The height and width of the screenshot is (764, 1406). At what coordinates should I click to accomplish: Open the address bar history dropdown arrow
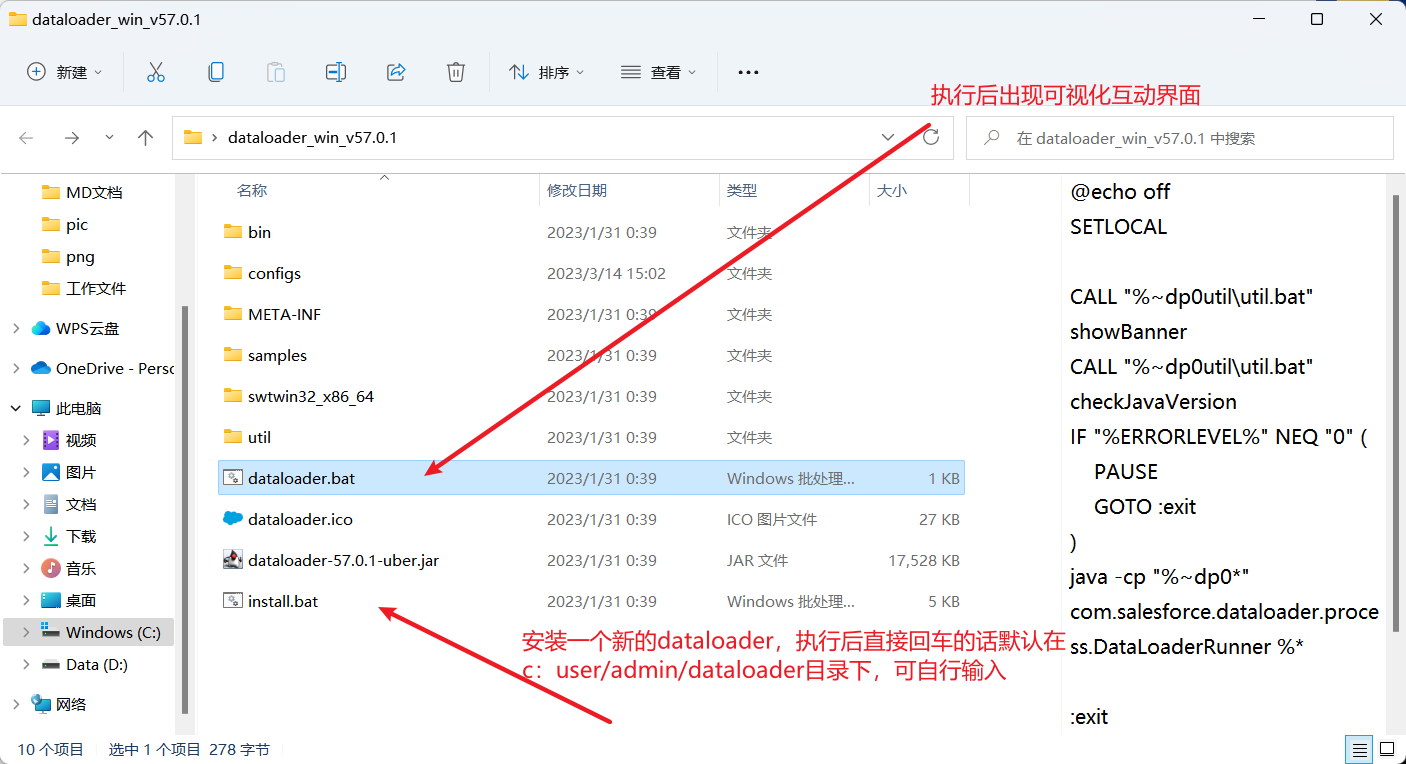[x=888, y=137]
